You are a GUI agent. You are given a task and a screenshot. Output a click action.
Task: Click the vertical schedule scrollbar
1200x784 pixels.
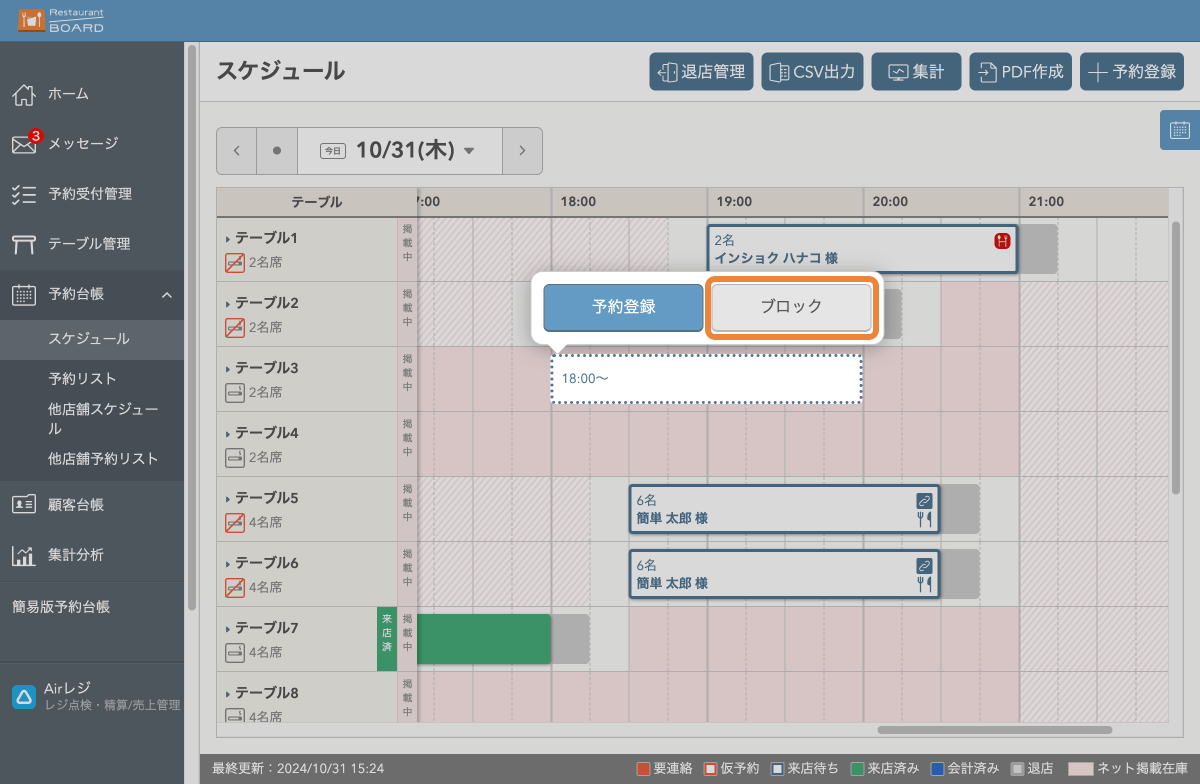click(1176, 358)
